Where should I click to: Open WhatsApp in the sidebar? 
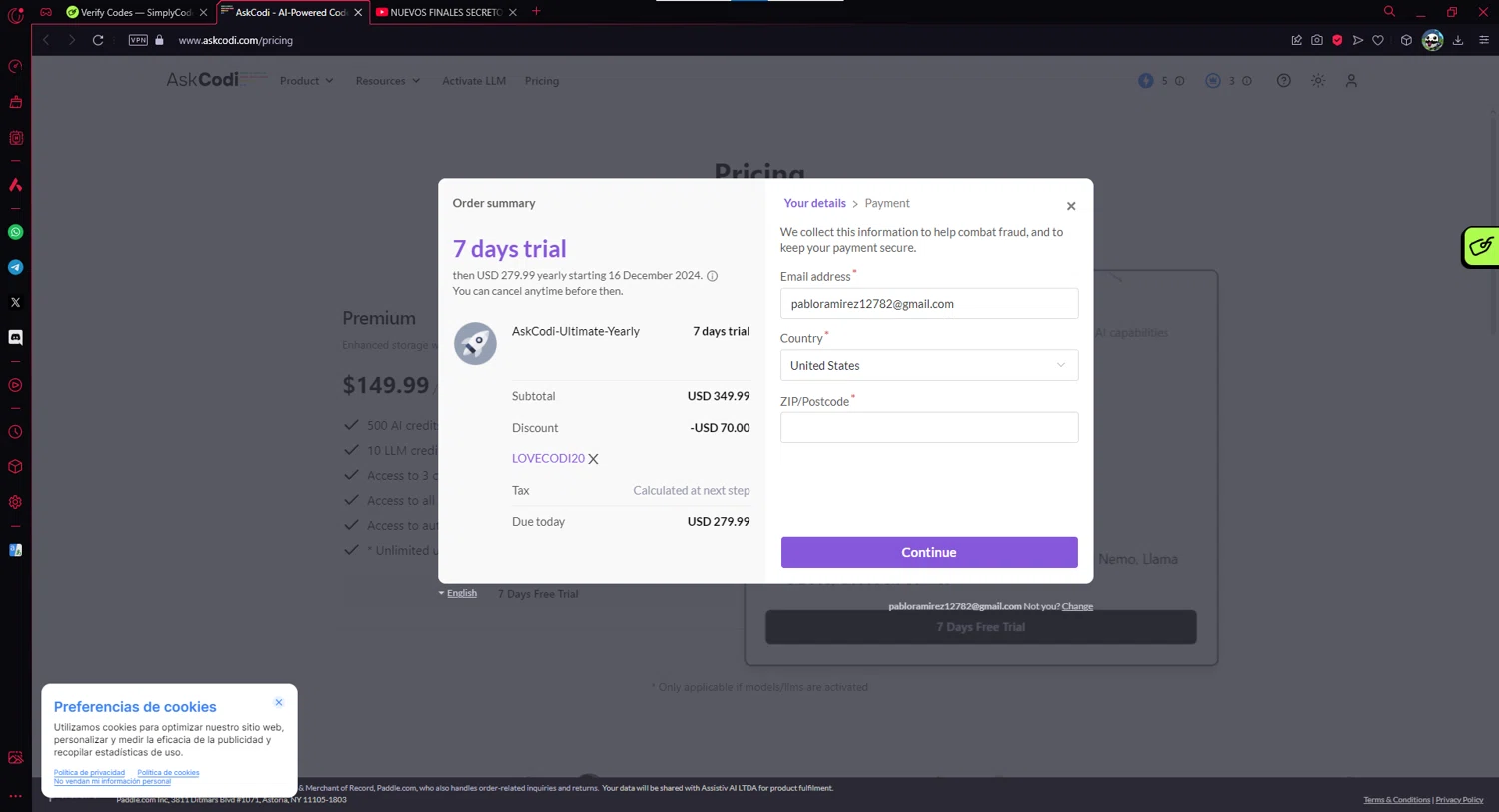pyautogui.click(x=16, y=232)
